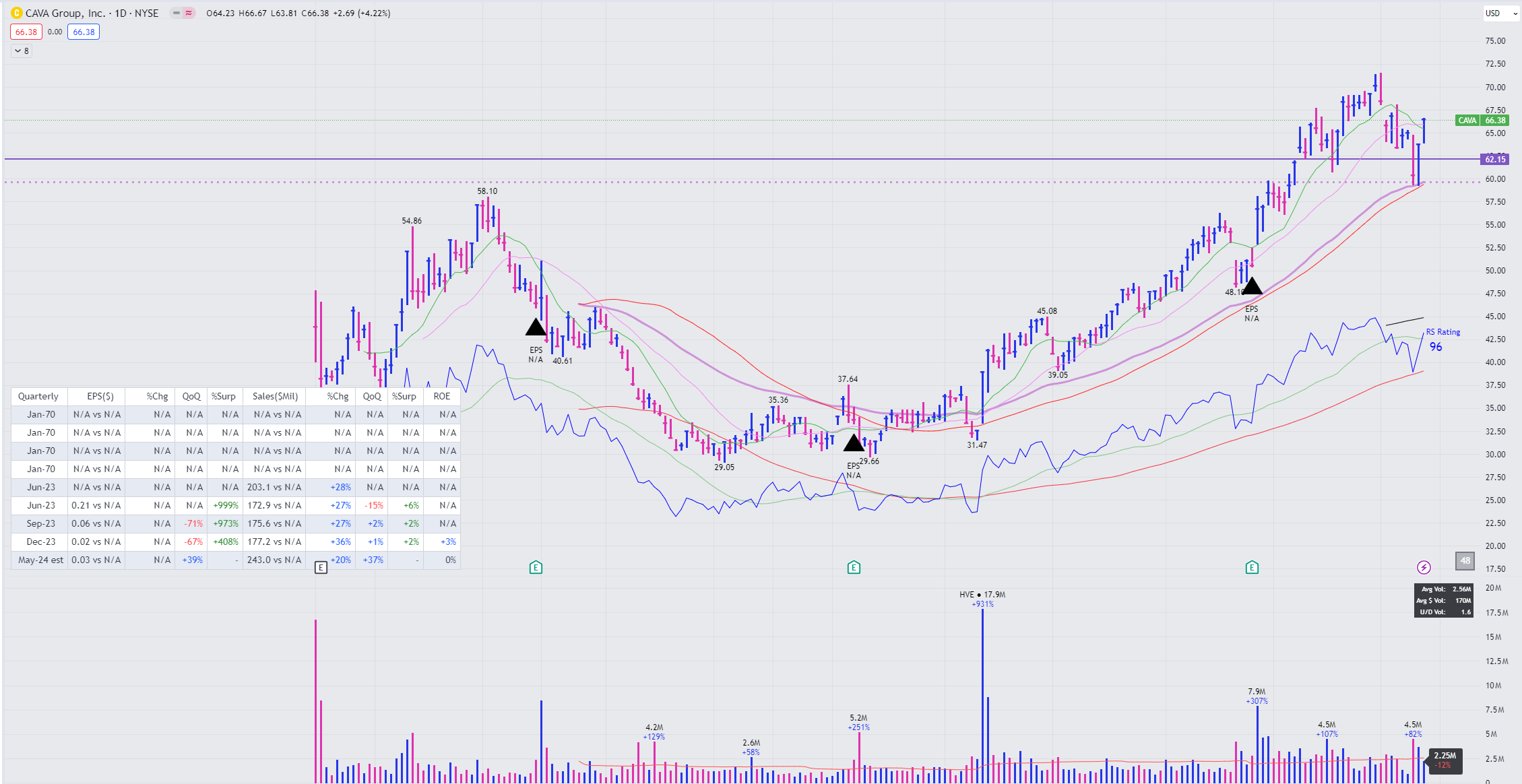Click the 29.05 swing low label
The height and width of the screenshot is (784, 1522).
pyautogui.click(x=724, y=467)
